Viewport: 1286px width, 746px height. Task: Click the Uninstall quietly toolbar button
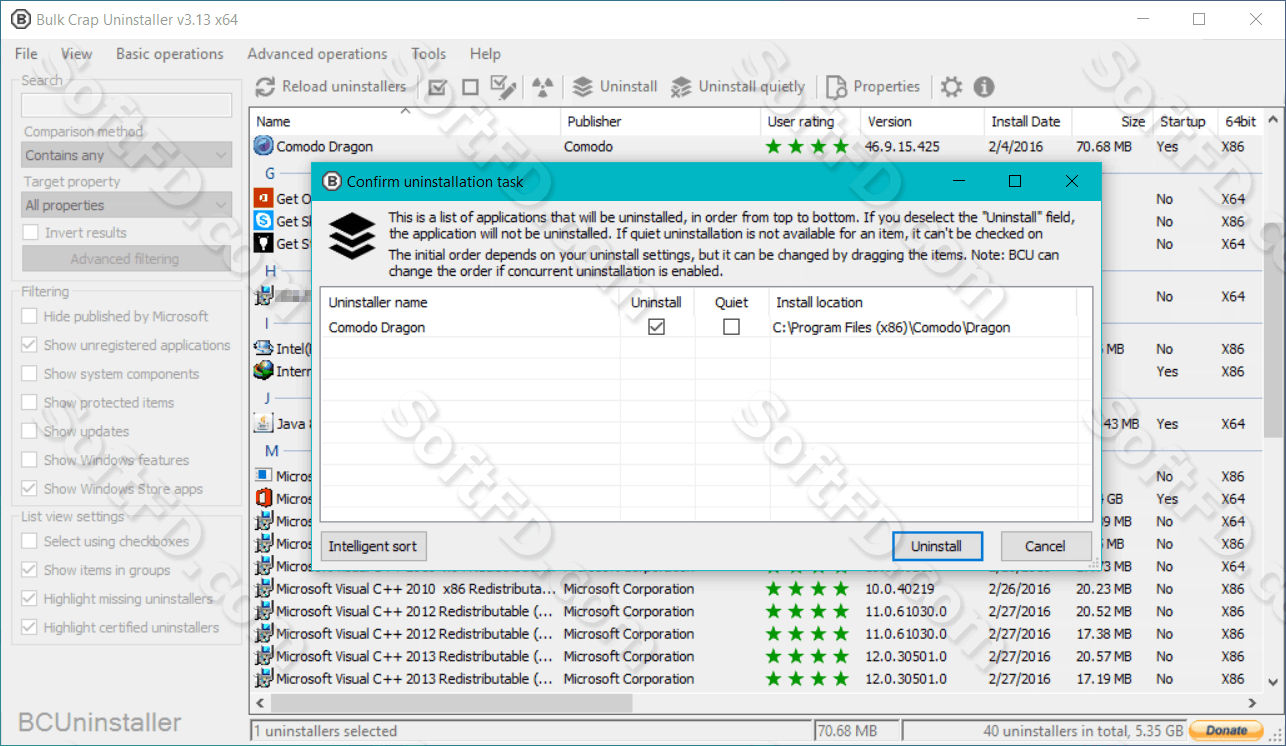(x=737, y=87)
